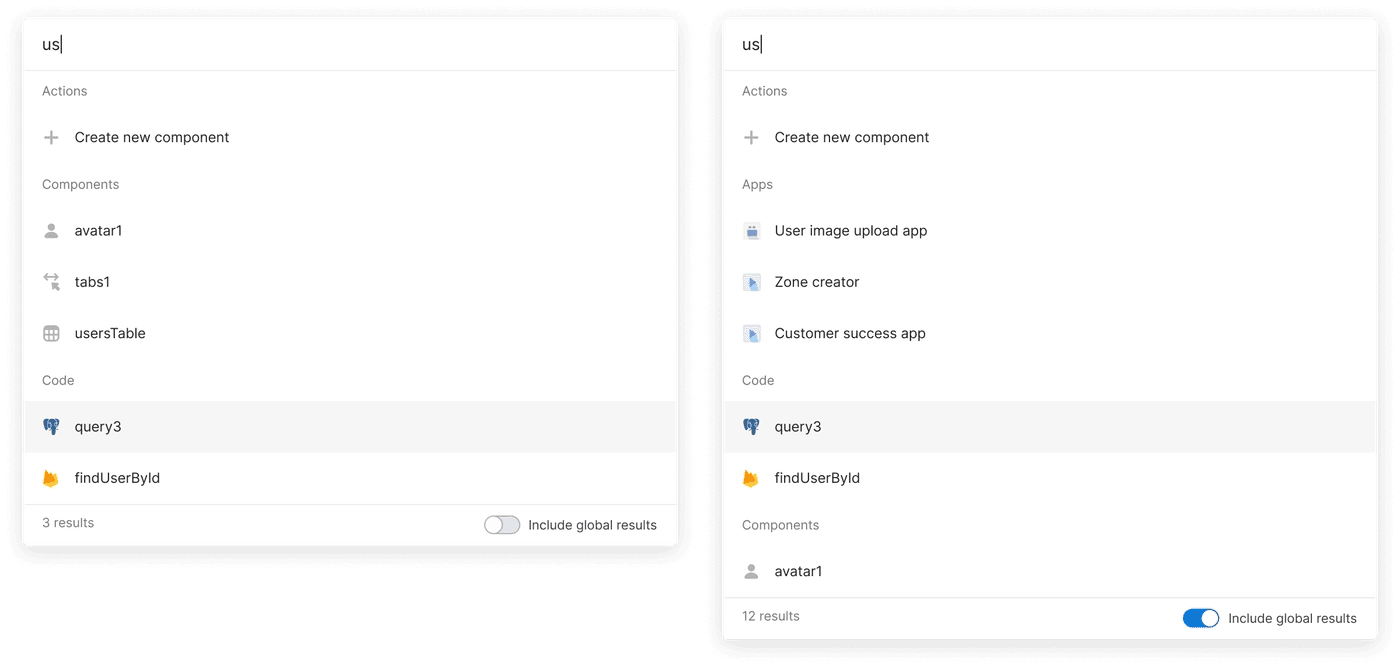
Task: Open findUserById in the right palette
Action: click(x=817, y=477)
